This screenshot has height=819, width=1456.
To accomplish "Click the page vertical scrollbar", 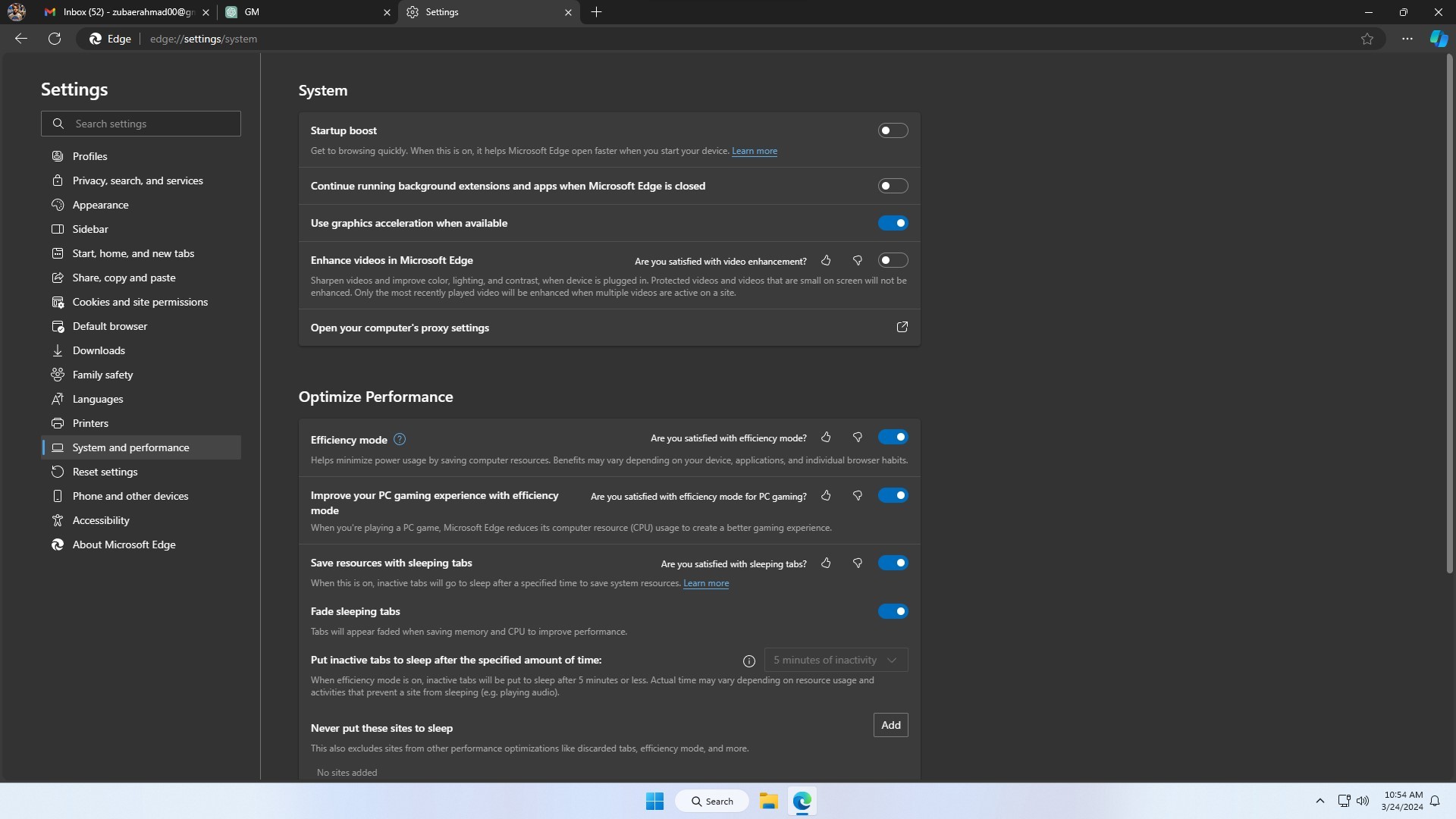I will [x=1450, y=314].
